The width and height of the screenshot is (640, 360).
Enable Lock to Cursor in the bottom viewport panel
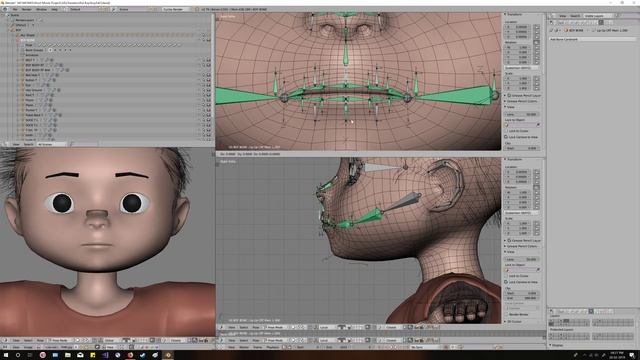pos(506,276)
